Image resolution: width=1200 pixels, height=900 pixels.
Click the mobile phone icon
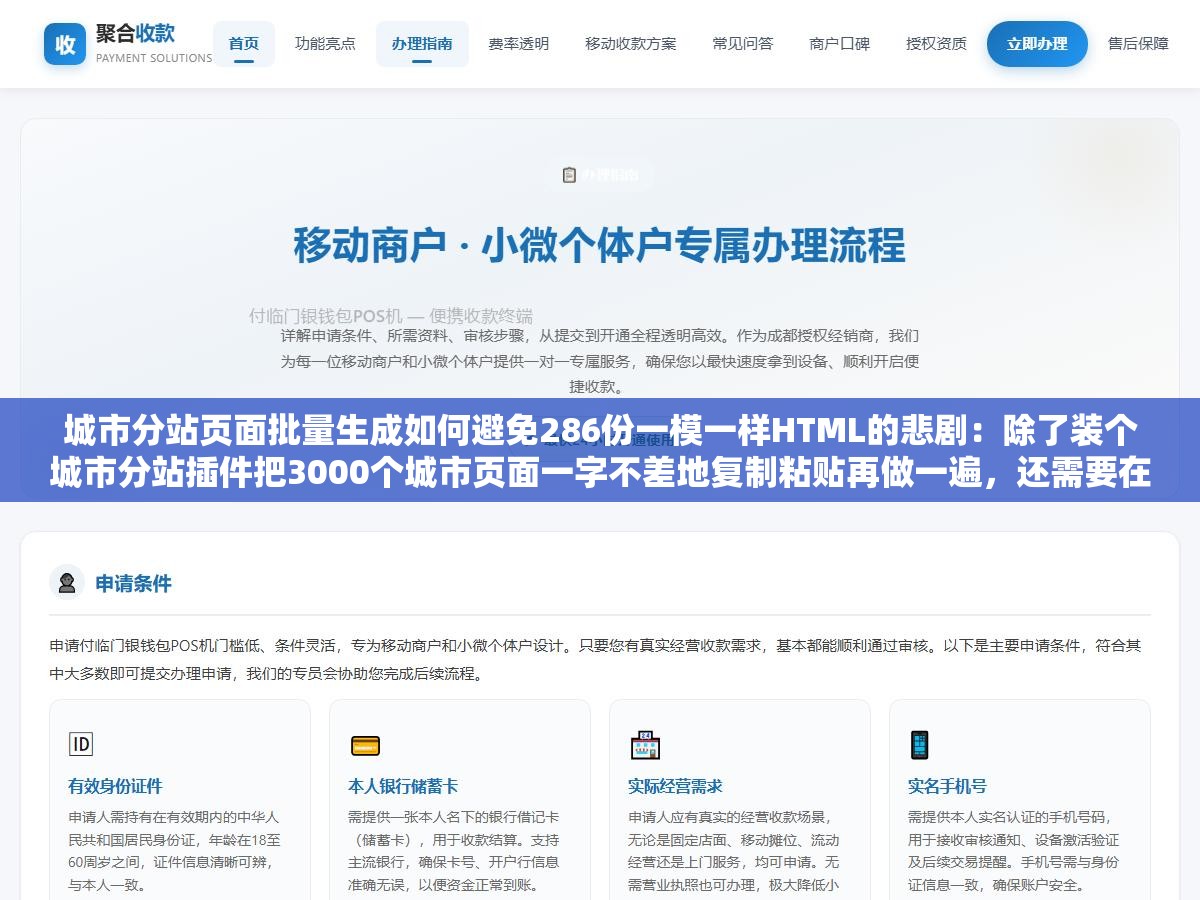920,745
